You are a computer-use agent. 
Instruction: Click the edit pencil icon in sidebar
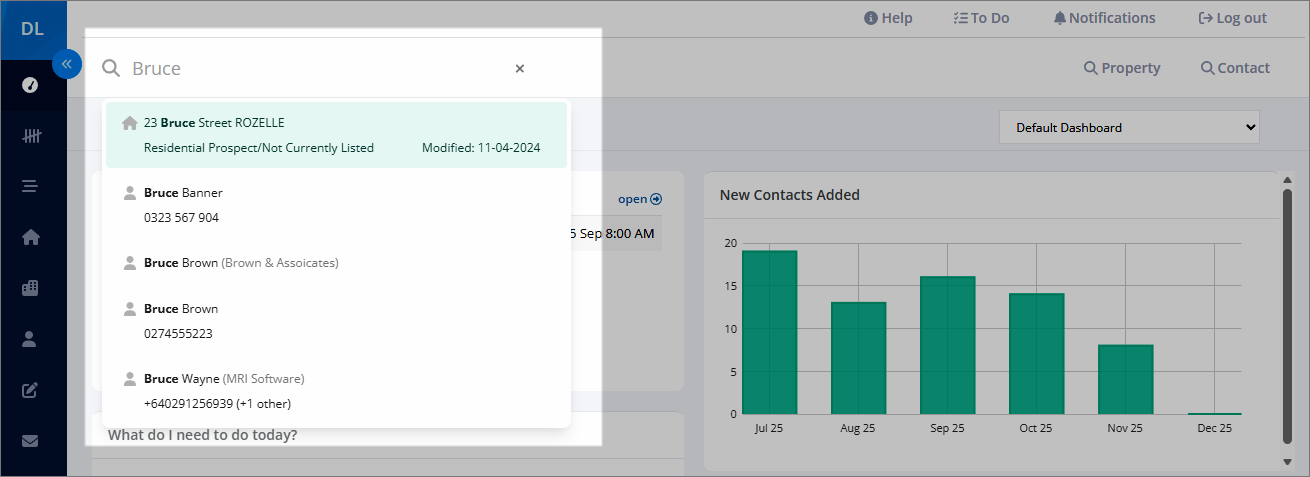pos(30,390)
